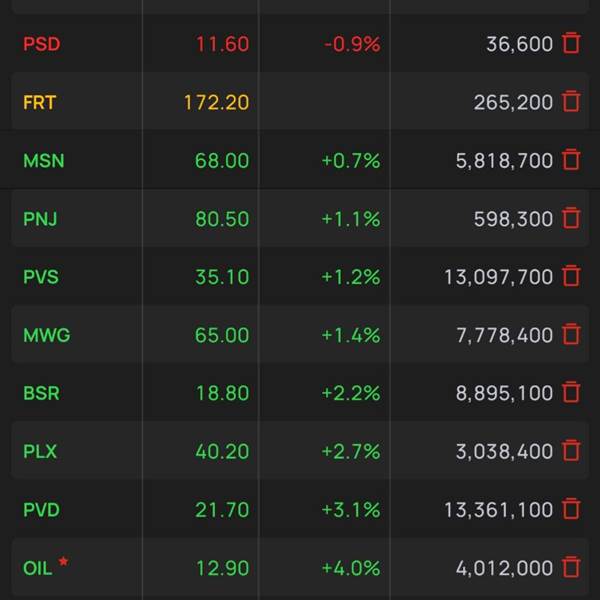Screen dimensions: 600x600
Task: Open PVD ticker symbol
Action: point(42,510)
